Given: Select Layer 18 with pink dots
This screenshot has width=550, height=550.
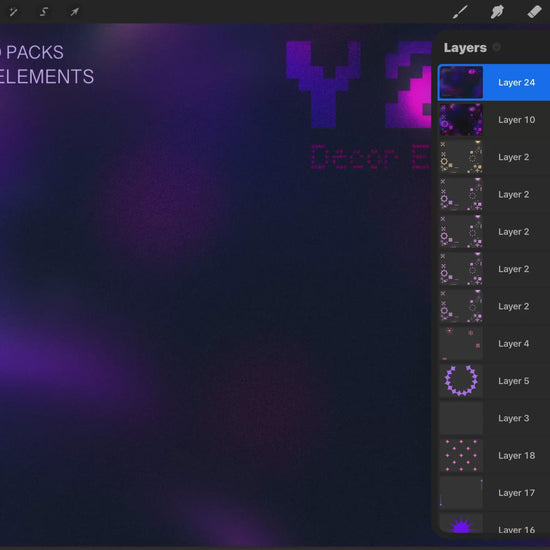Looking at the screenshot, I should point(494,455).
